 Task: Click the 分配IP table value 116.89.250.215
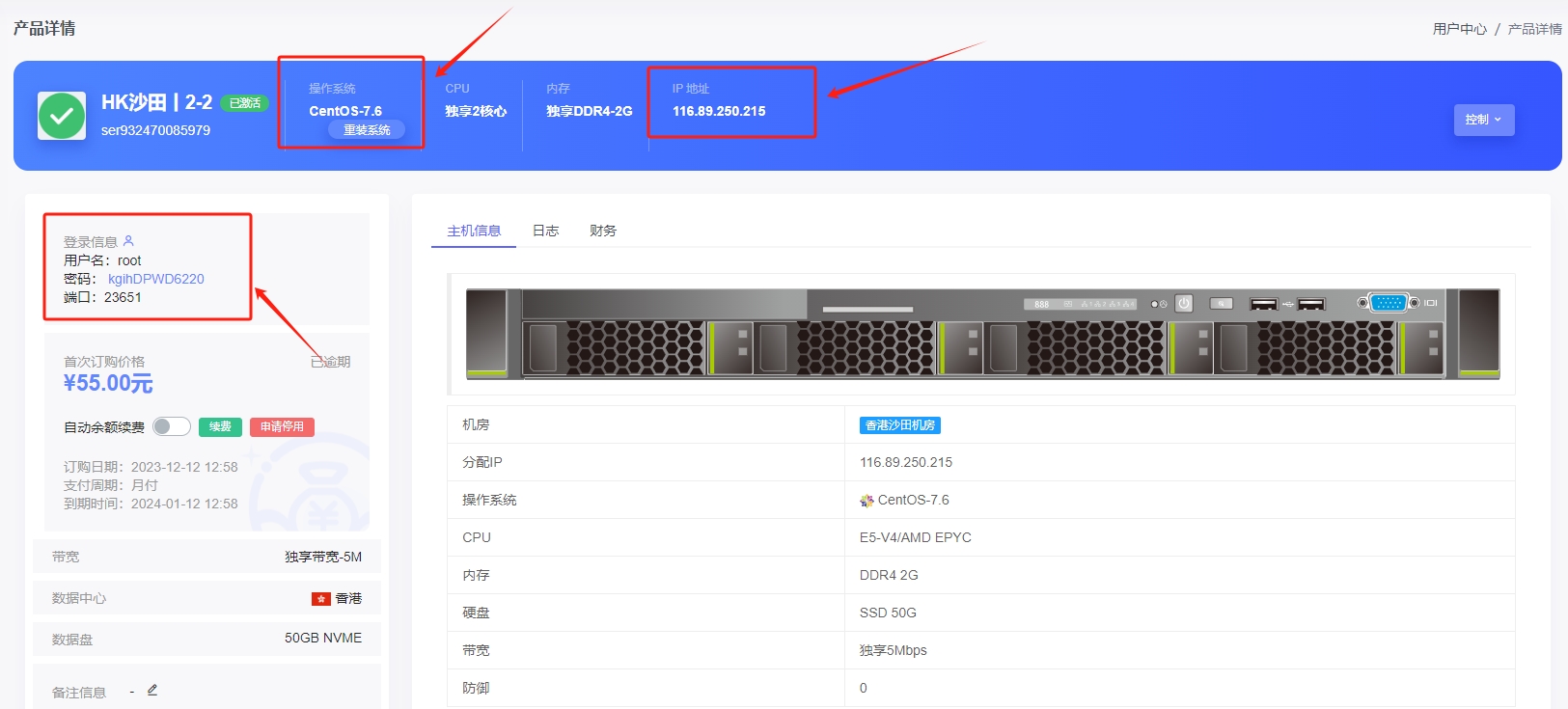tap(906, 462)
